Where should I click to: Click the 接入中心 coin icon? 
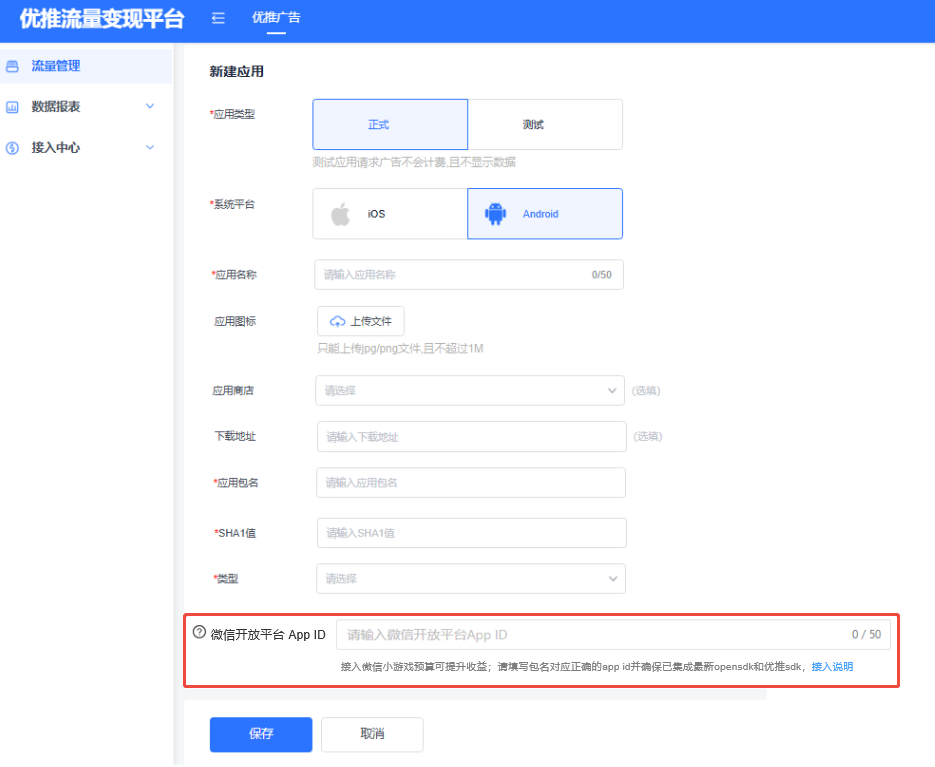[x=13, y=148]
